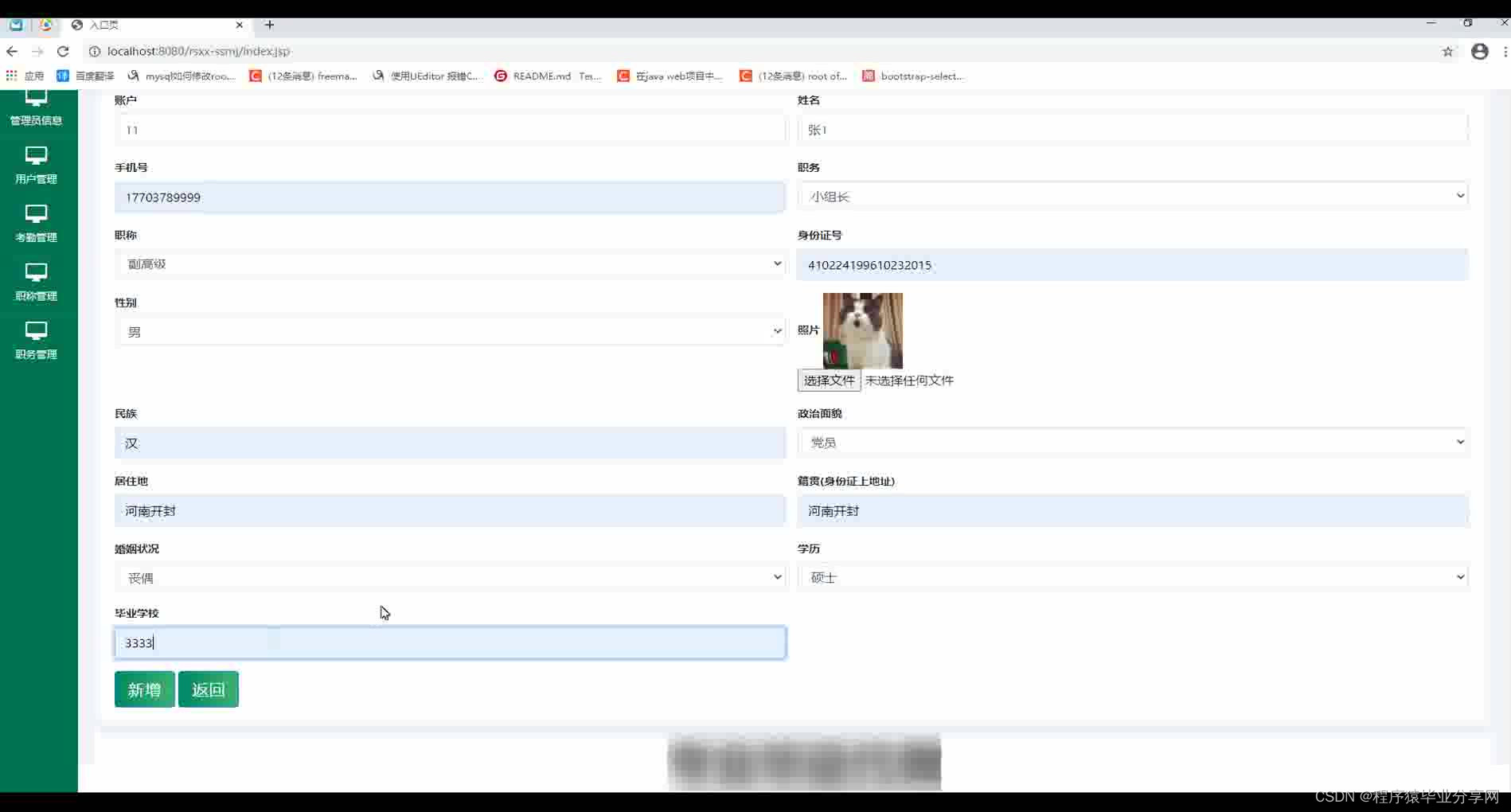Open the (12条消息) root of... bookmark
The image size is (1511, 812).
point(793,76)
